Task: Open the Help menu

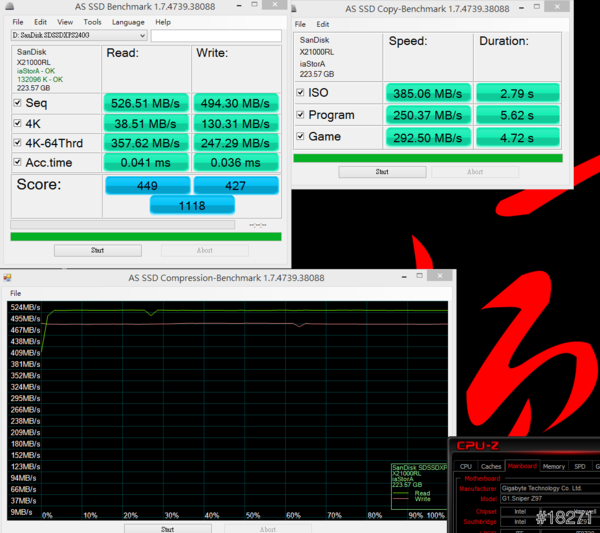Action: 163,21
